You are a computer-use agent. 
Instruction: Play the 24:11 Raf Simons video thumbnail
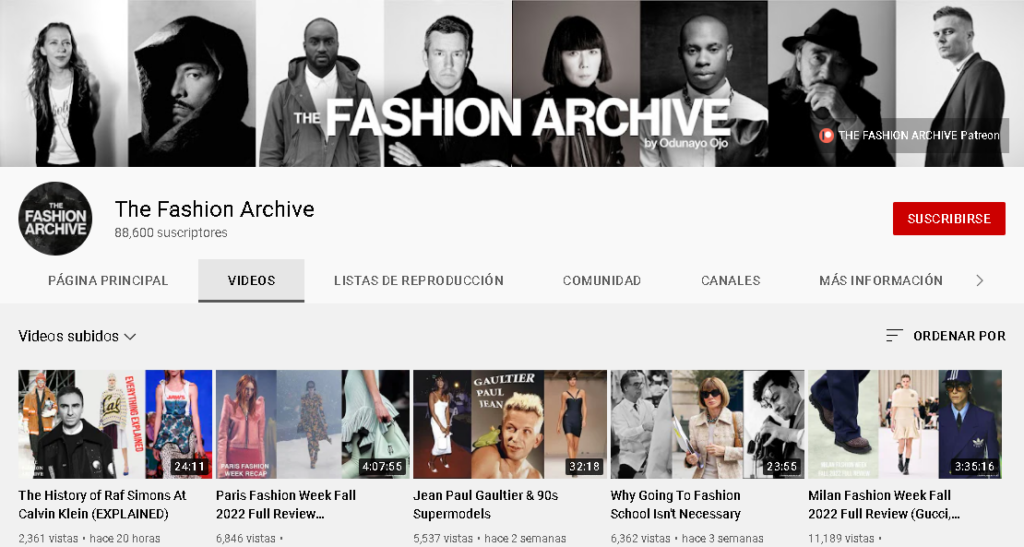click(115, 424)
